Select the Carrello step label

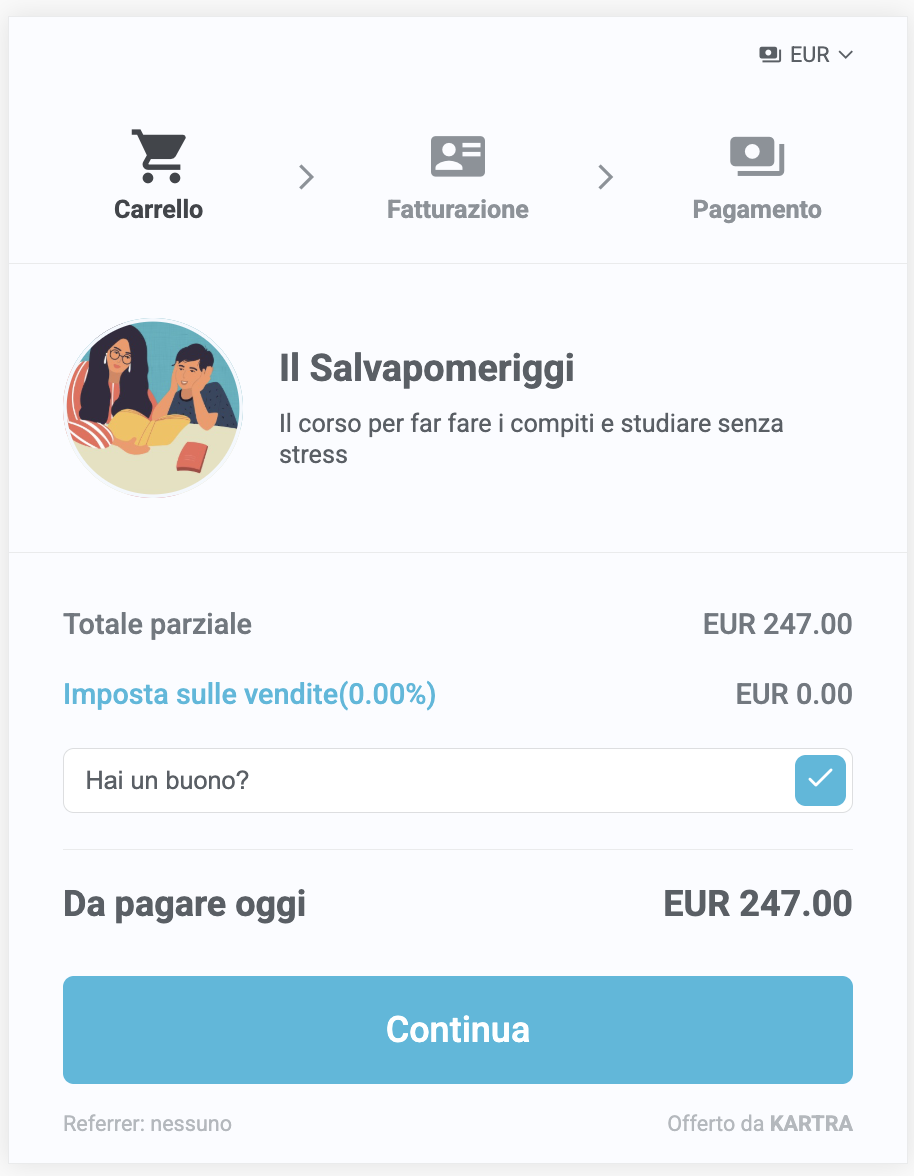coord(158,210)
